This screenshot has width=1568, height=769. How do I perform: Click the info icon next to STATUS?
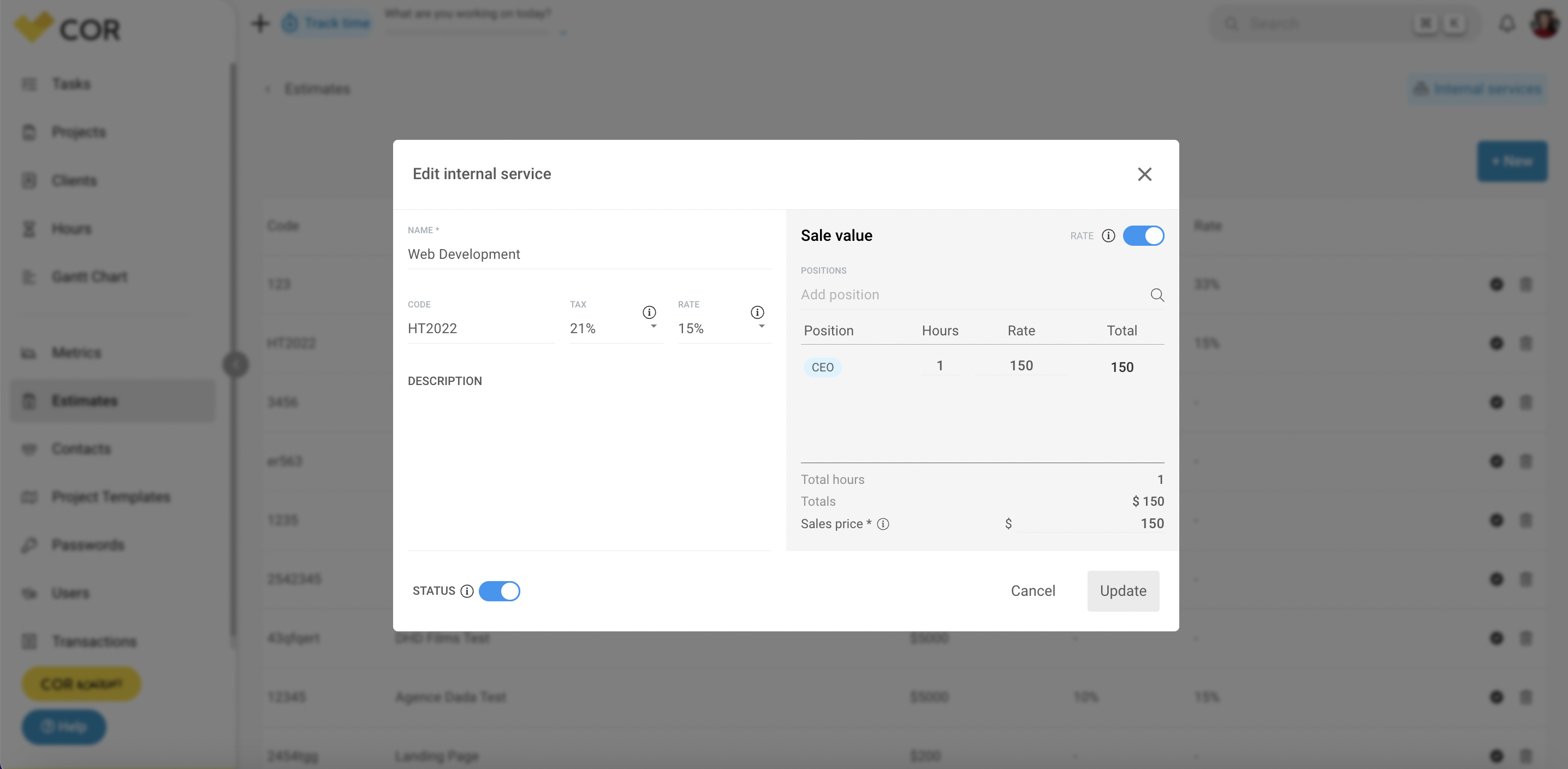467,591
